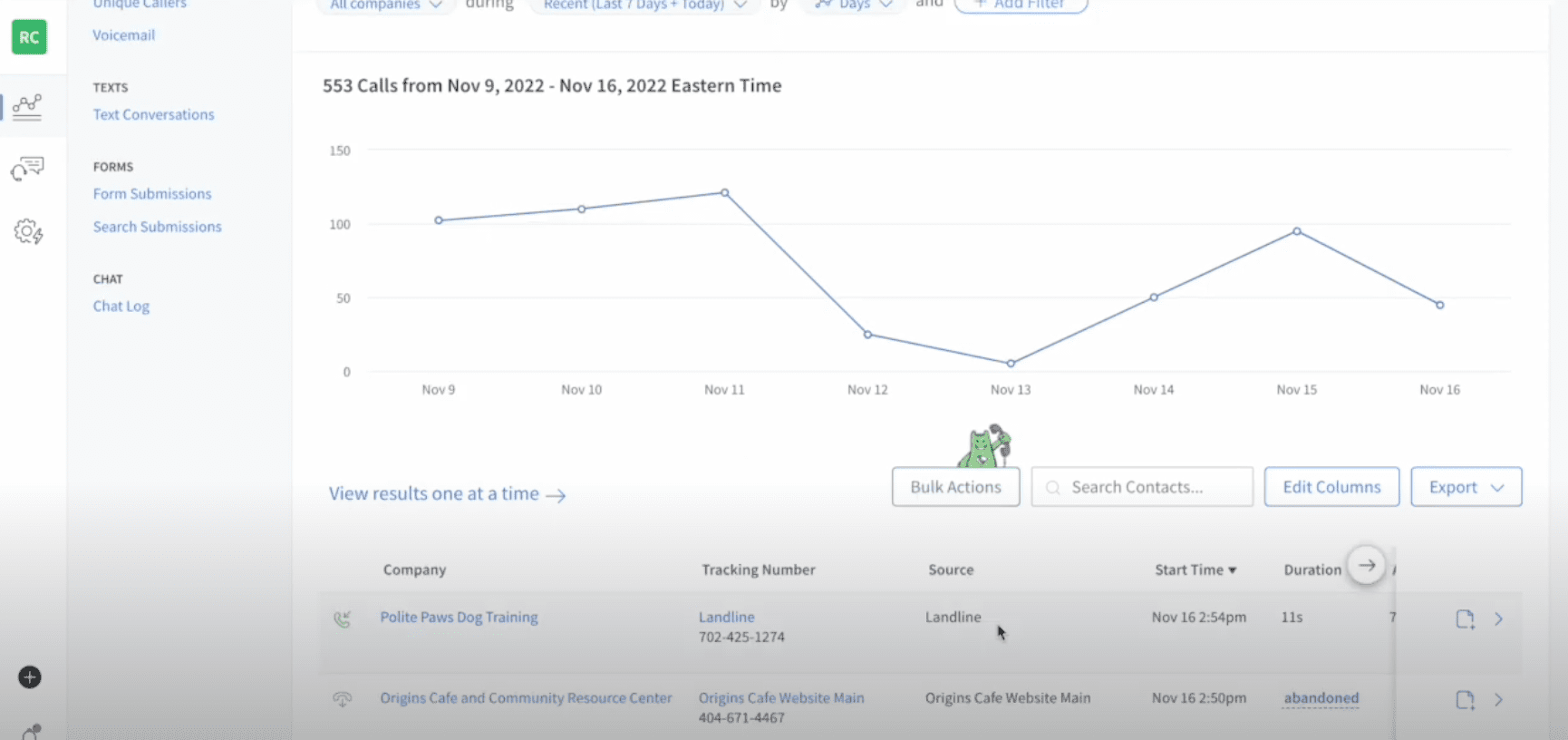
Task: Click inbound call icon beside Polite Paws
Action: [x=342, y=619]
